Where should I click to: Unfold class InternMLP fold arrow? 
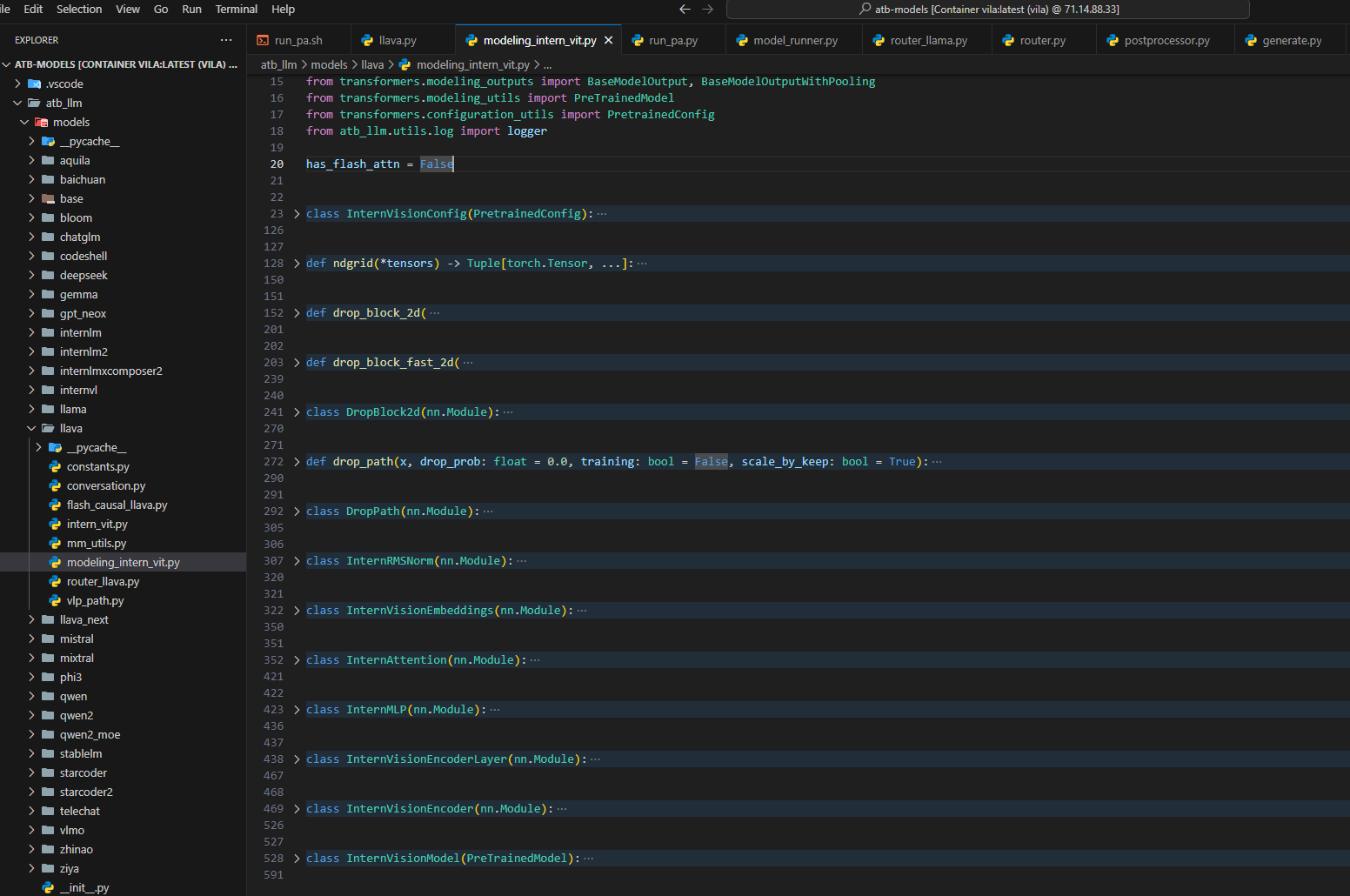click(297, 709)
